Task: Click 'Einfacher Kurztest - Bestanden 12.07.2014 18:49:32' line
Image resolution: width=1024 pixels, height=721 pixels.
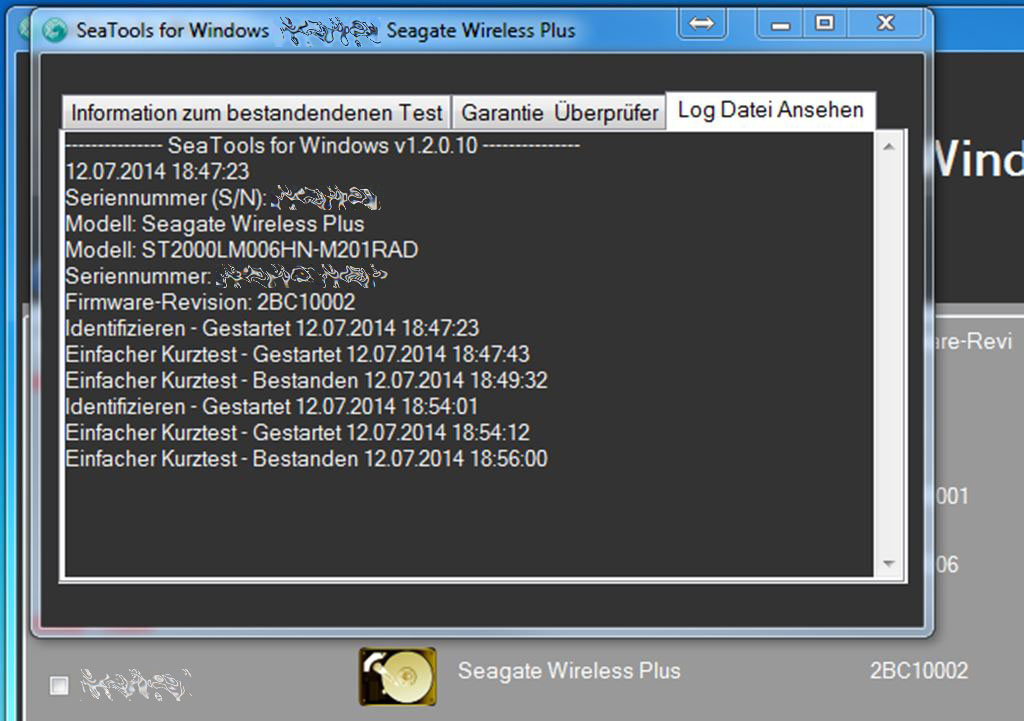Action: (x=306, y=380)
